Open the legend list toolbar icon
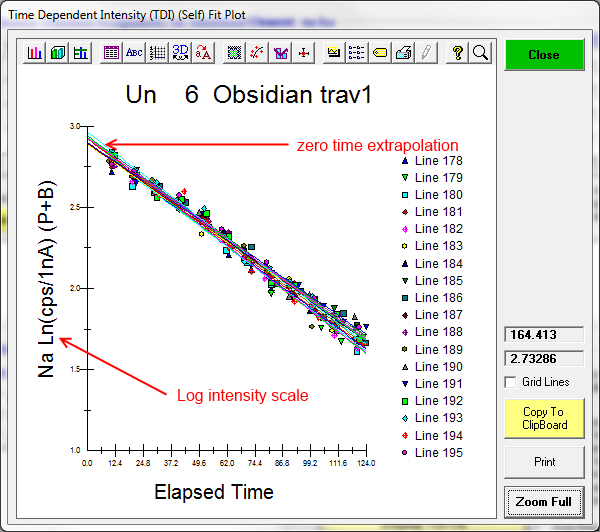This screenshot has height=532, width=600. click(358, 53)
